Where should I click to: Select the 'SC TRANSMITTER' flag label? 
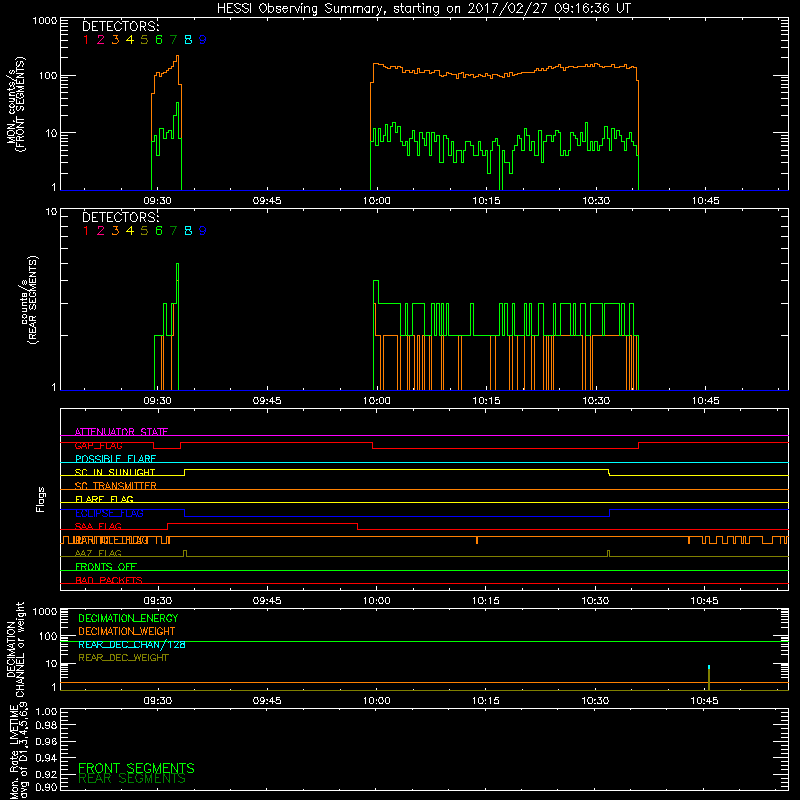click(x=116, y=486)
